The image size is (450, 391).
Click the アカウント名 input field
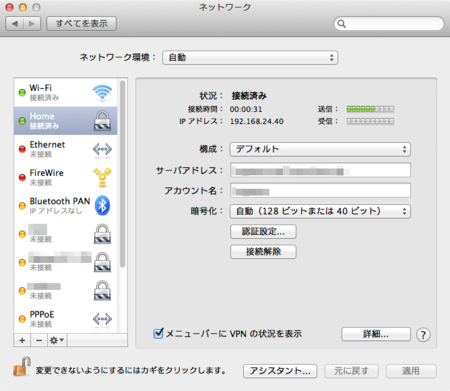pos(320,191)
